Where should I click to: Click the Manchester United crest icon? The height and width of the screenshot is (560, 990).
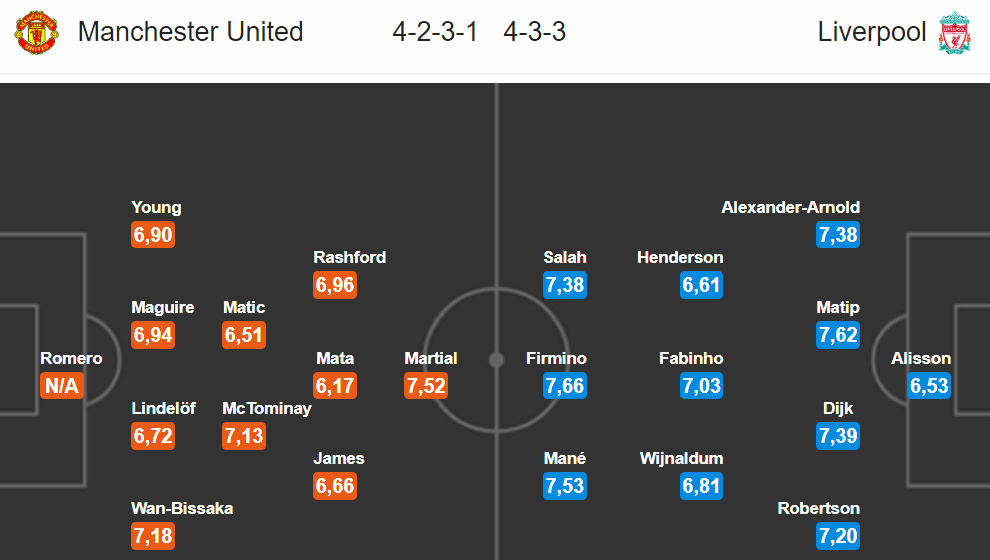click(37, 32)
